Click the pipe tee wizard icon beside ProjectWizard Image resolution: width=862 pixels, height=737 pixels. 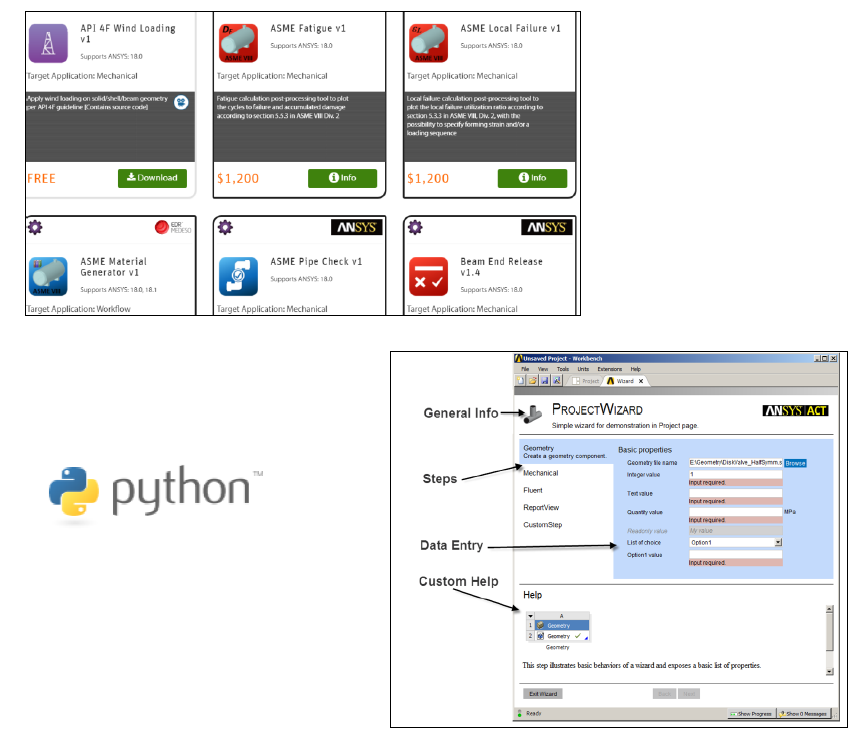(x=532, y=415)
